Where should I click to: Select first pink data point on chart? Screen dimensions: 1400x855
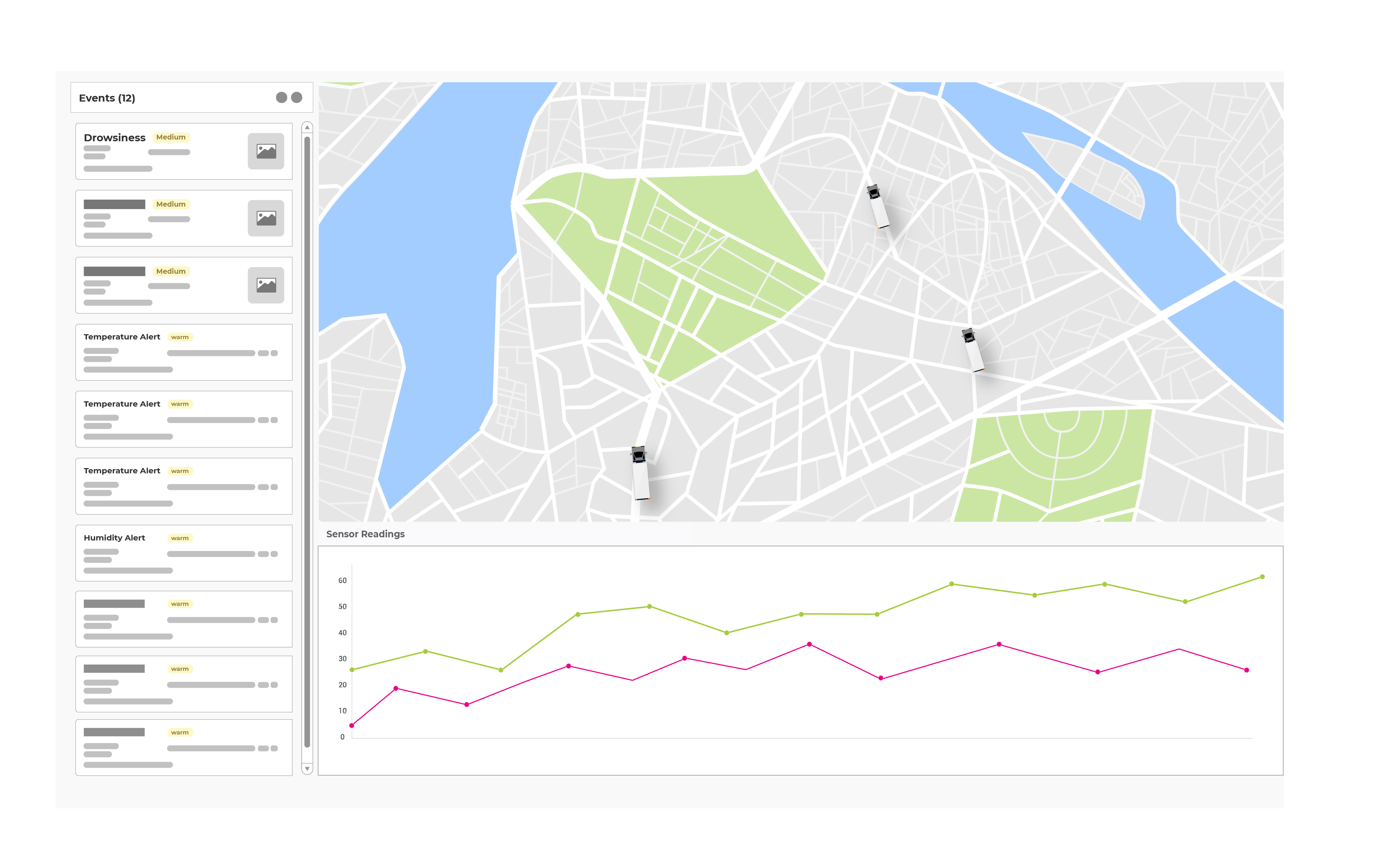352,725
